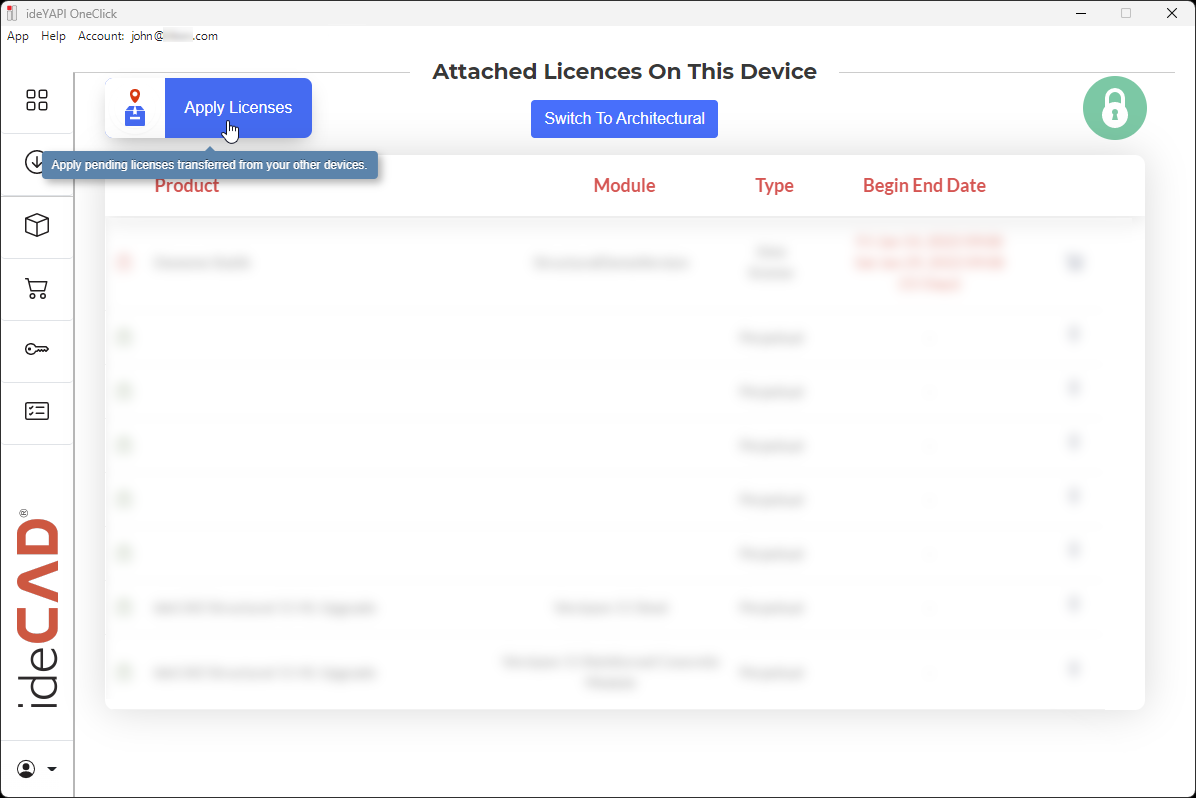Click the Type column header
The height and width of the screenshot is (798, 1196).
pos(774,185)
